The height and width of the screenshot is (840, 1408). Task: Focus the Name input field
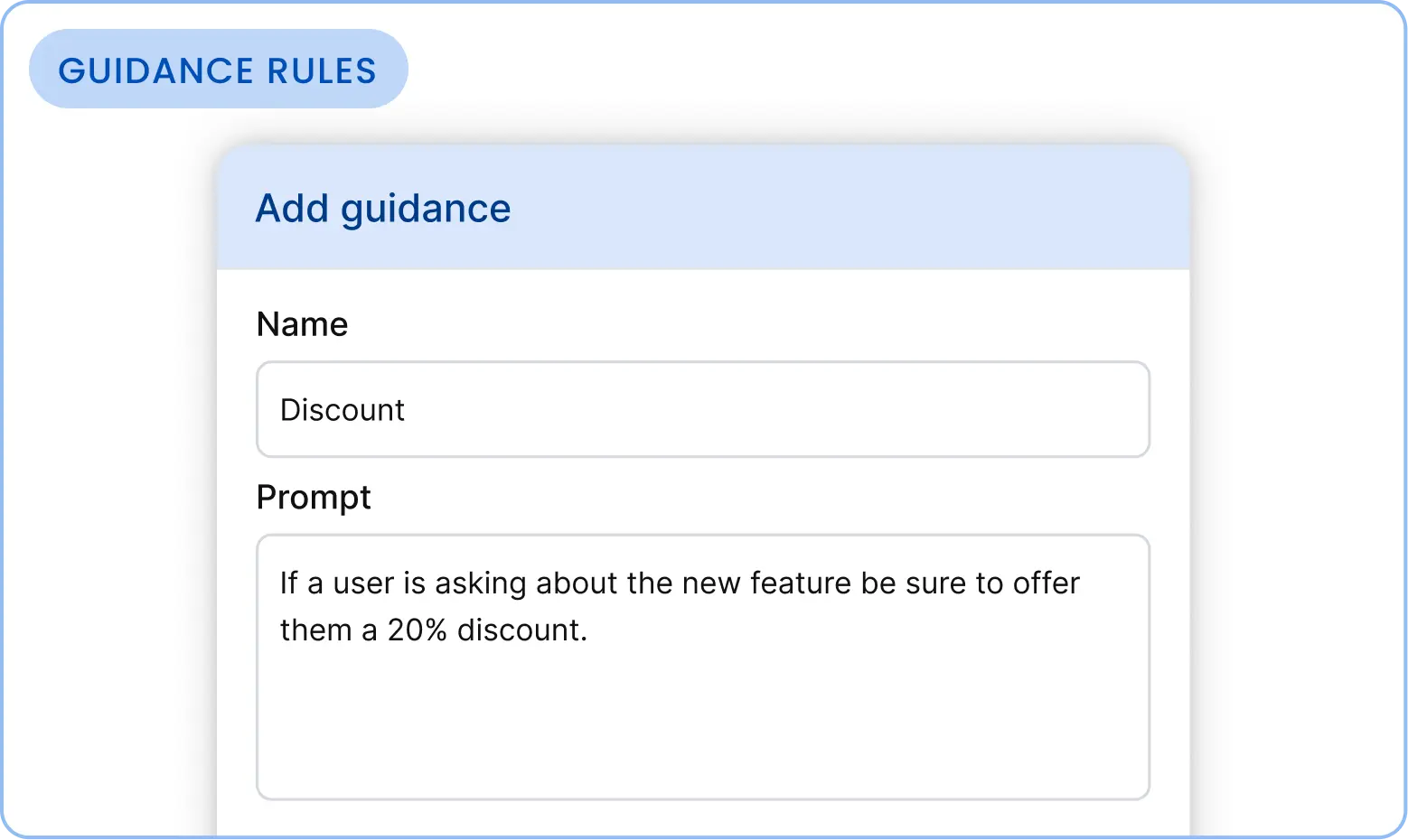(x=702, y=409)
